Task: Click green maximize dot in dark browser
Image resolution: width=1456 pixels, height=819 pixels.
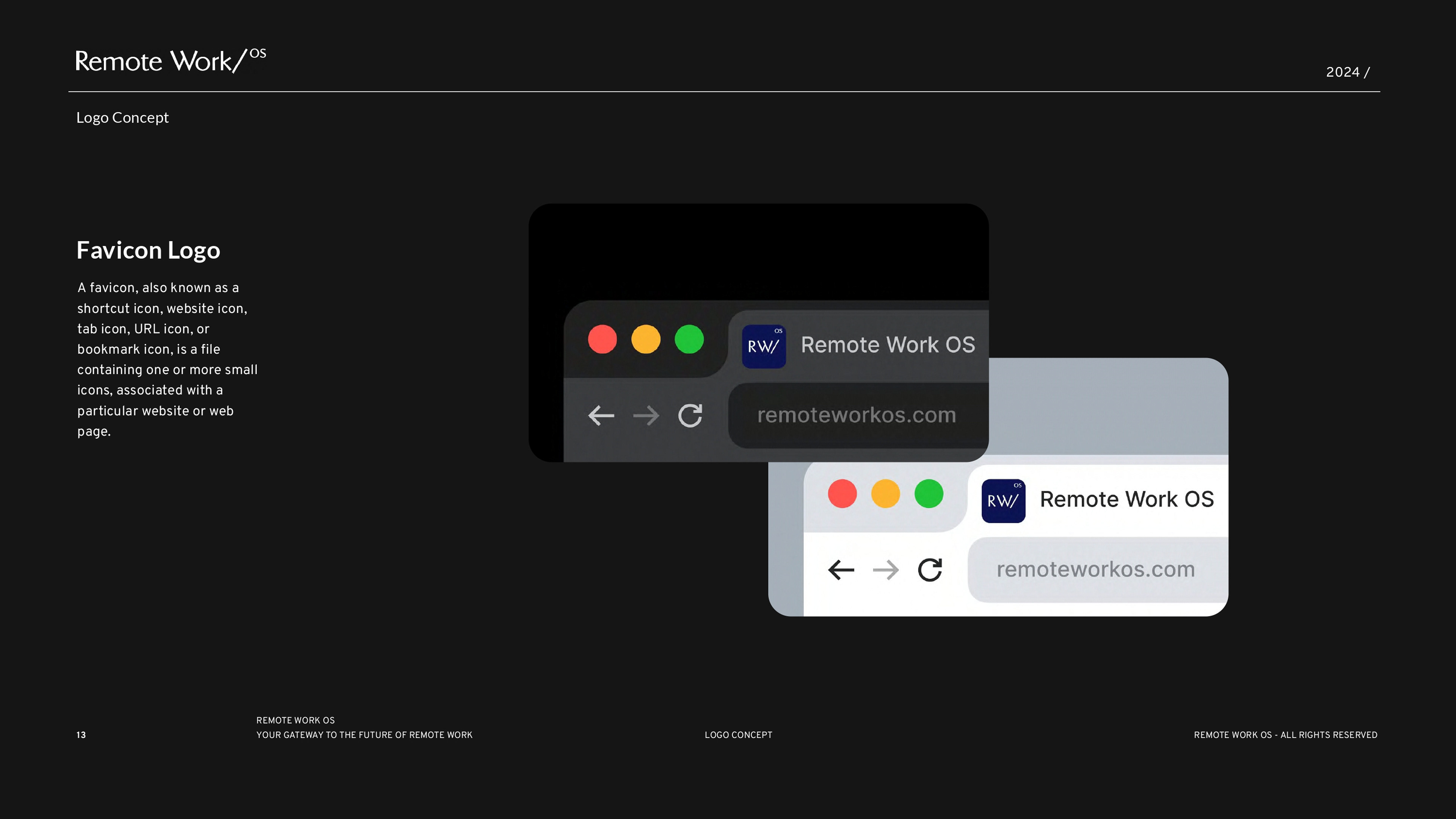Action: pyautogui.click(x=689, y=340)
